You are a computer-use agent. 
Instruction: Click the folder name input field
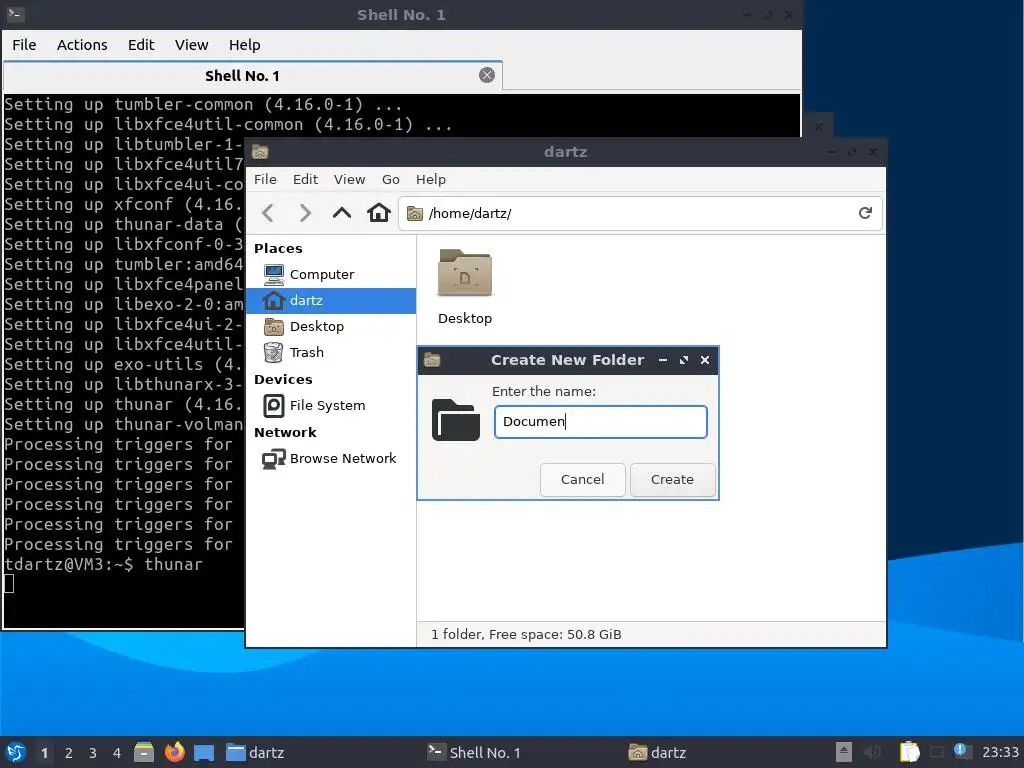601,421
